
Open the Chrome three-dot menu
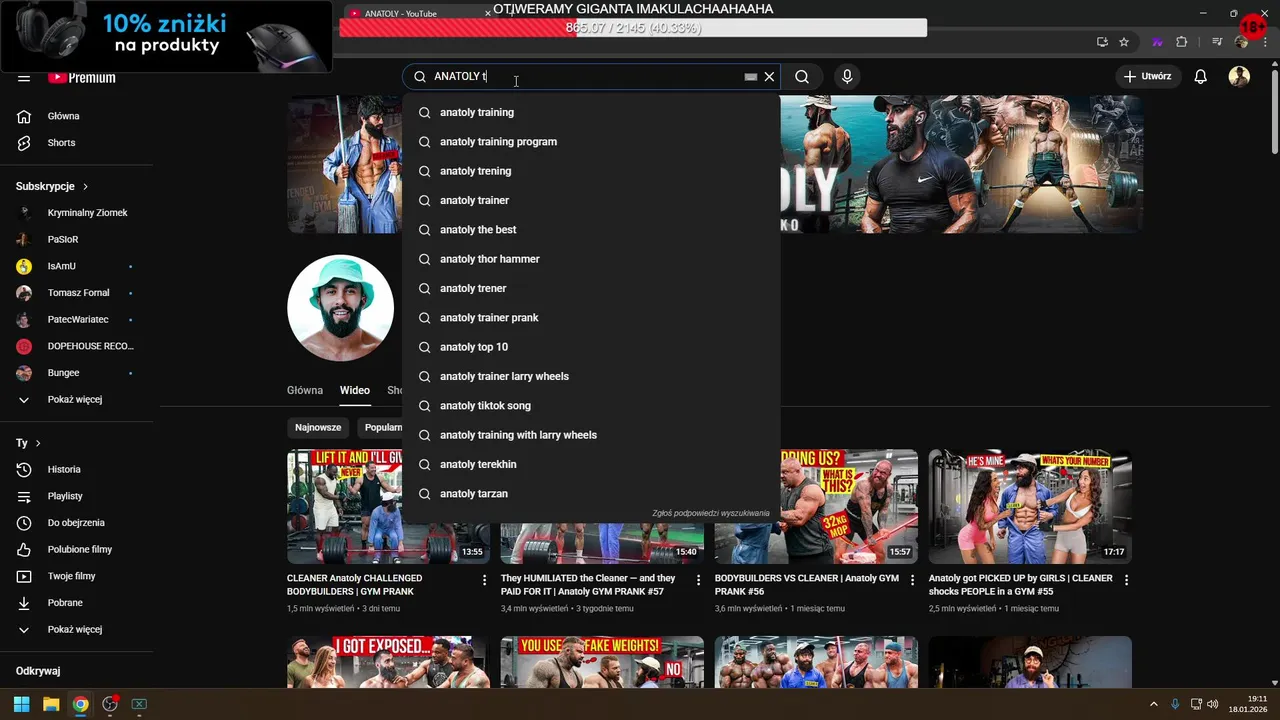1266,42
